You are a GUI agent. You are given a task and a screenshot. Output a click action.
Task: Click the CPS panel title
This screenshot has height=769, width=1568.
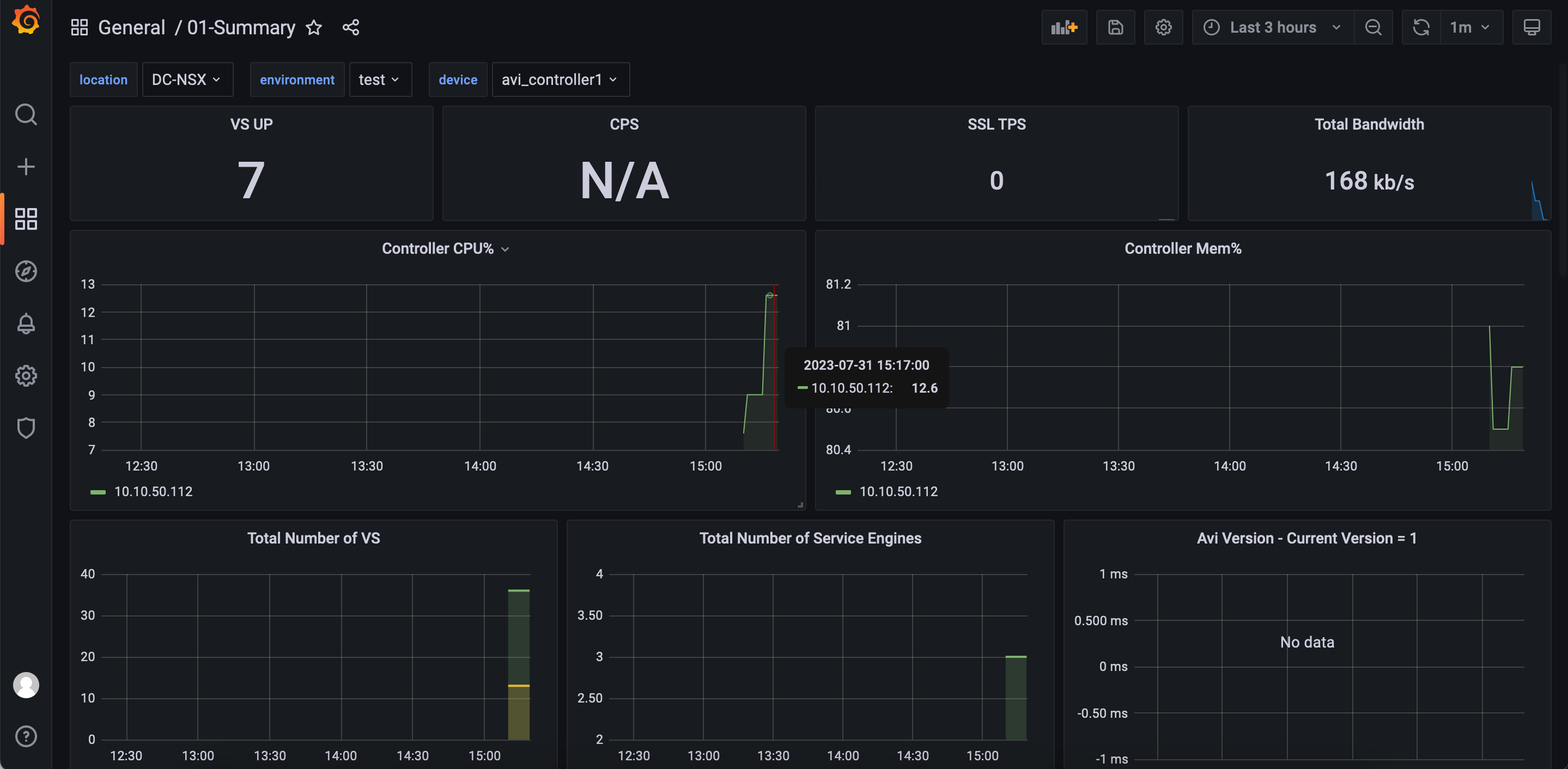tap(624, 124)
